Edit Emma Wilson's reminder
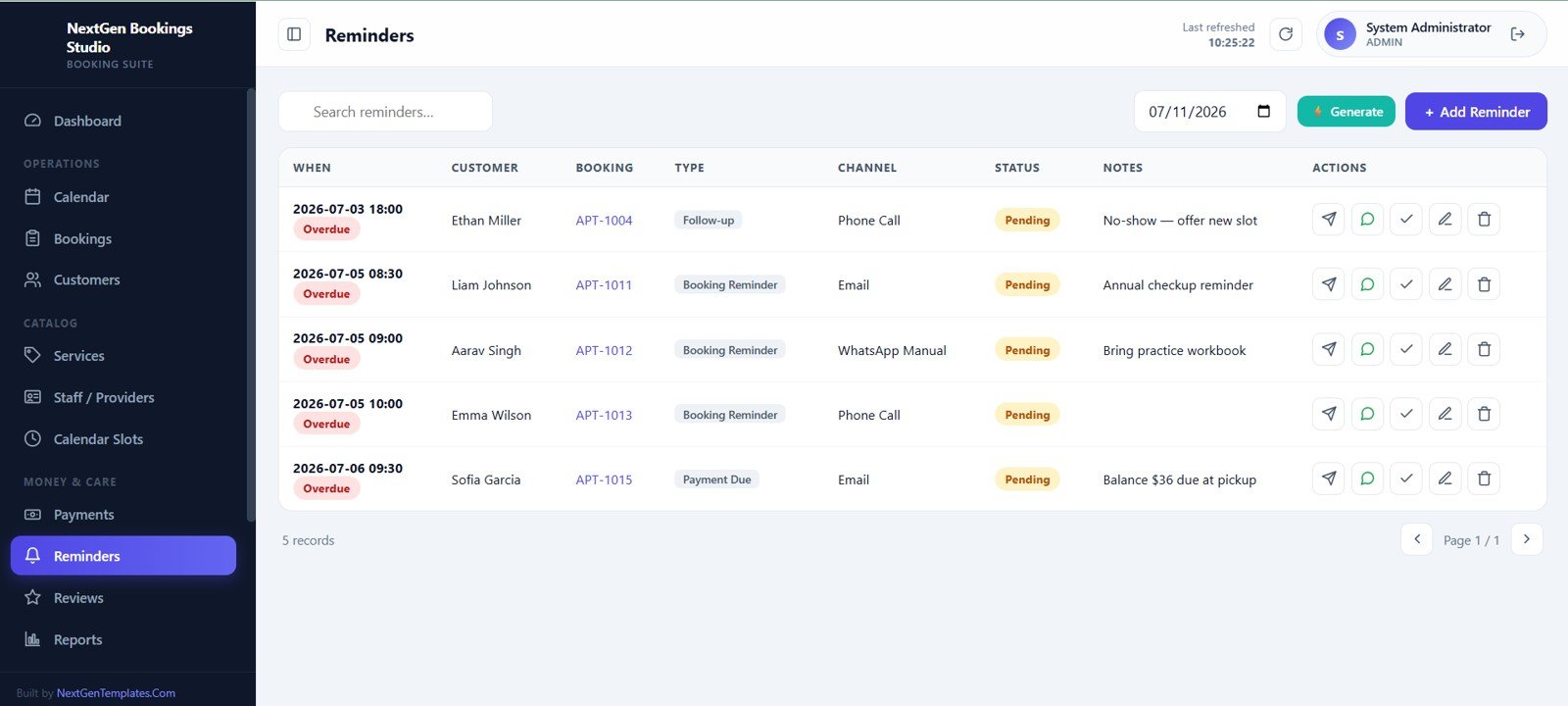Viewport: 1568px width, 706px height. pos(1445,414)
